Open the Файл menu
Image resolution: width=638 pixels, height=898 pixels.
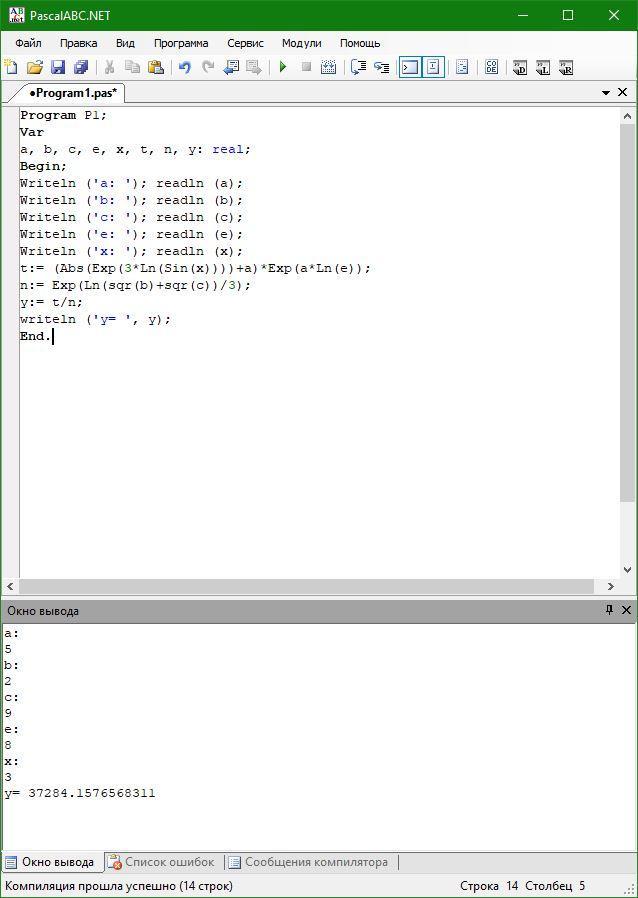pos(28,44)
